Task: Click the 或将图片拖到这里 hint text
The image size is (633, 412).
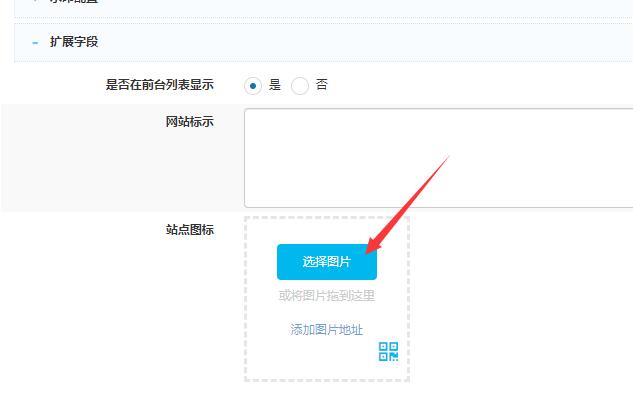Action: (x=327, y=296)
